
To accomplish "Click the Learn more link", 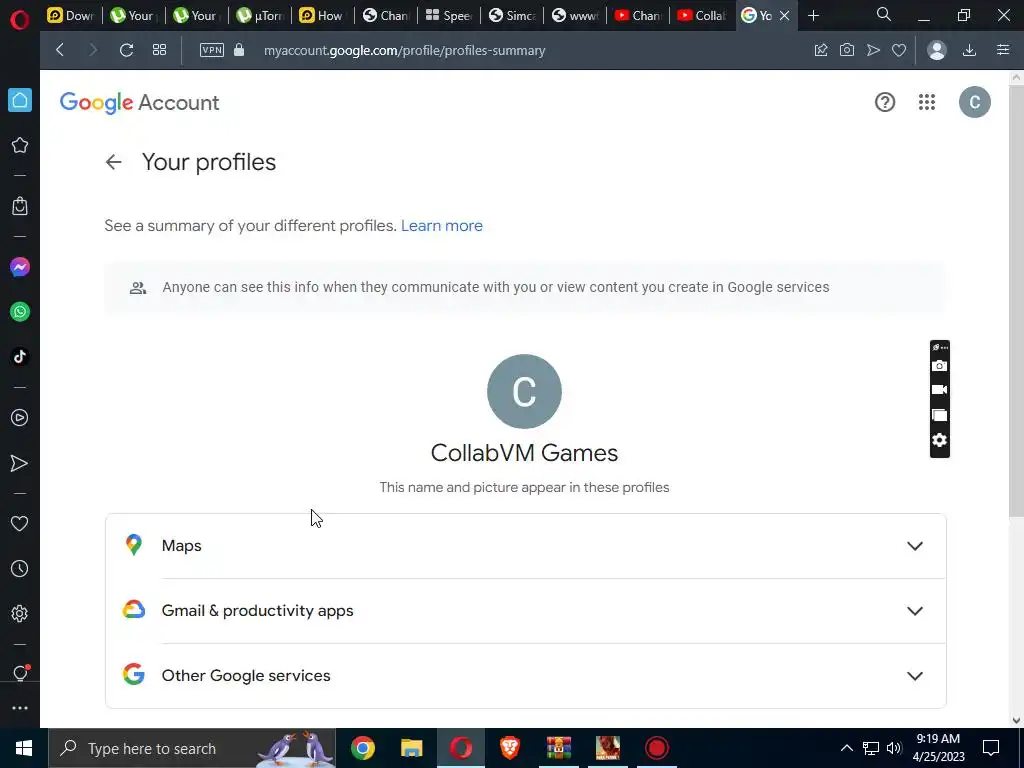I will pyautogui.click(x=442, y=225).
